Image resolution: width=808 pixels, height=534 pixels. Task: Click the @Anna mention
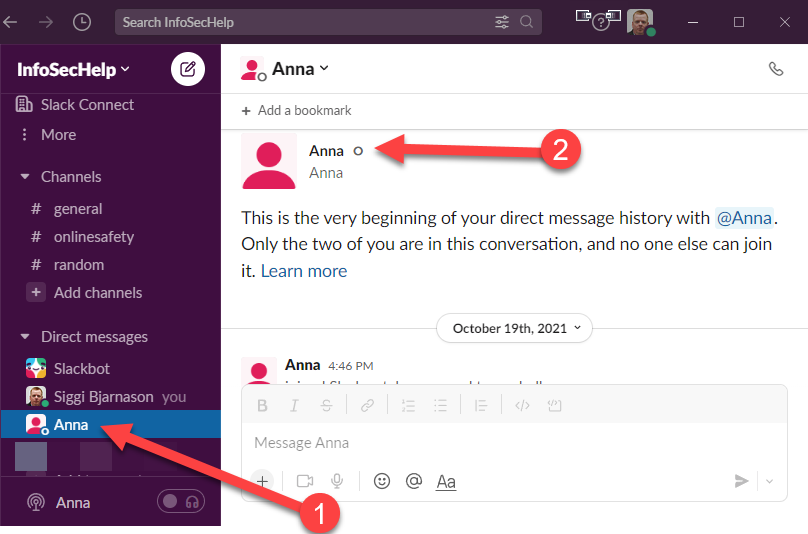[x=744, y=218]
